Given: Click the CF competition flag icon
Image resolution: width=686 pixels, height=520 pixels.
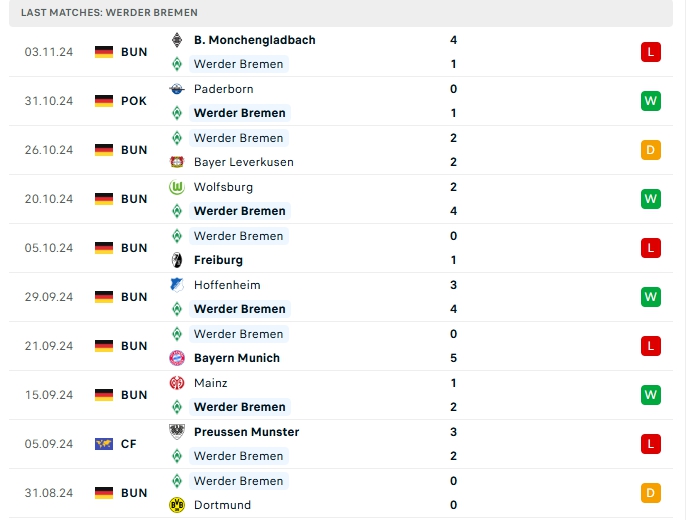Looking at the screenshot, I should tap(104, 444).
